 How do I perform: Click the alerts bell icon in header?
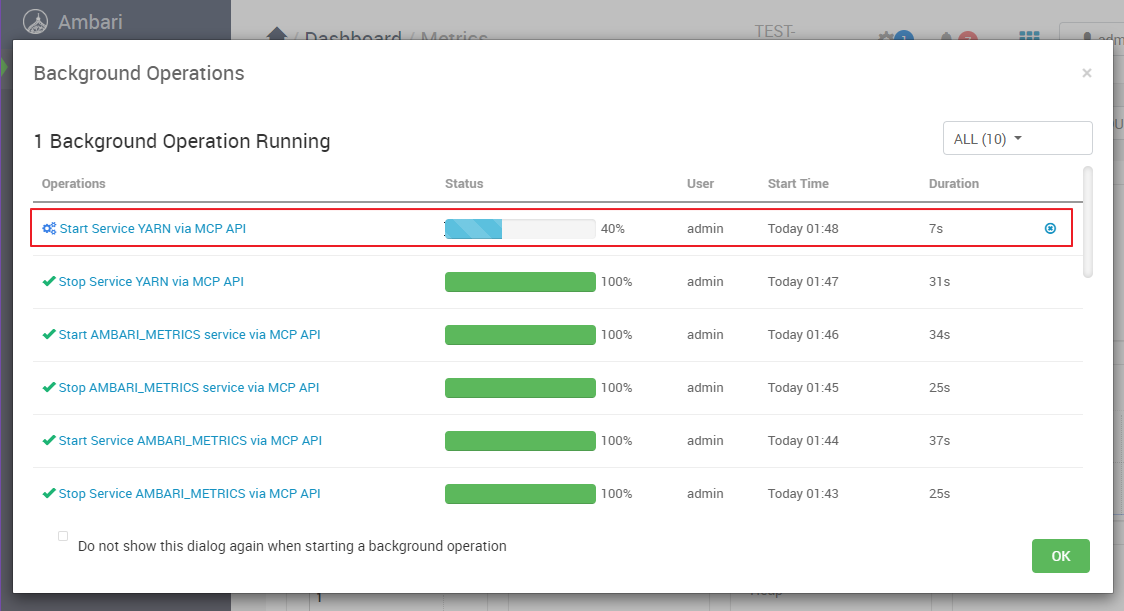[946, 36]
